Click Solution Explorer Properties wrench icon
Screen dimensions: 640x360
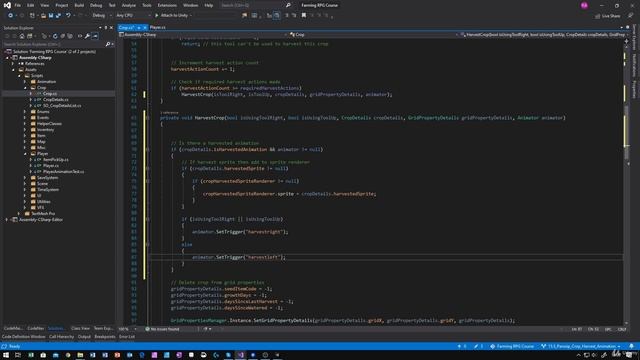87,36
